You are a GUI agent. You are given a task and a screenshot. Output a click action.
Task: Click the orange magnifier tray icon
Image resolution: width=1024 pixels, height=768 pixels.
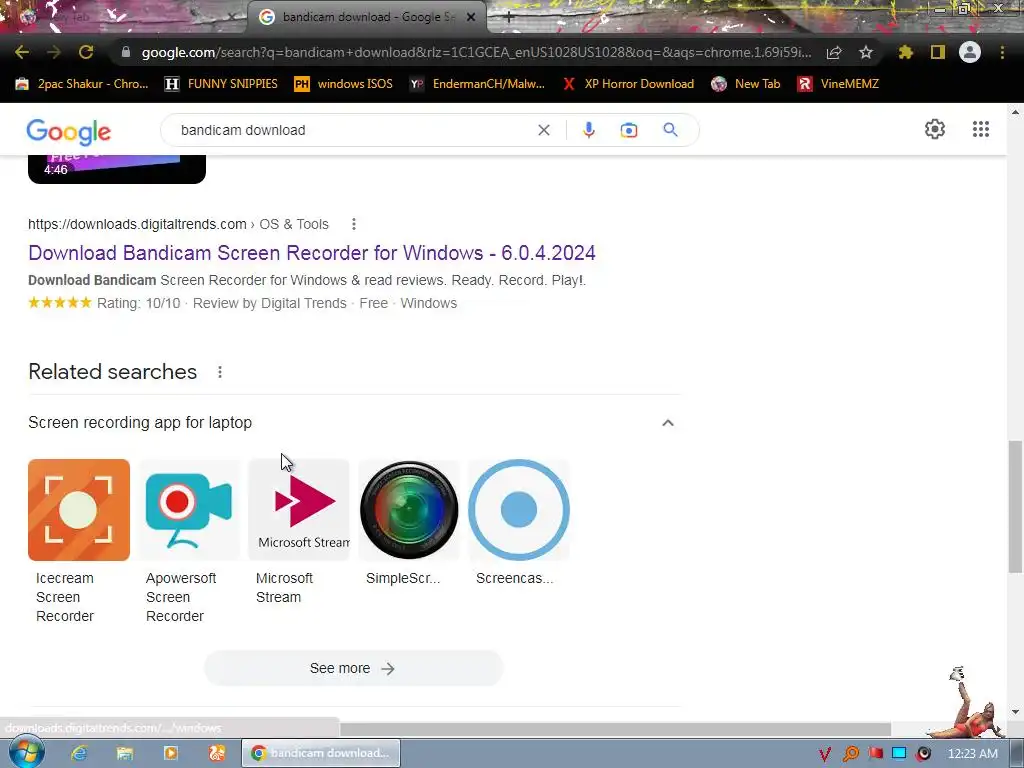[x=850, y=754]
